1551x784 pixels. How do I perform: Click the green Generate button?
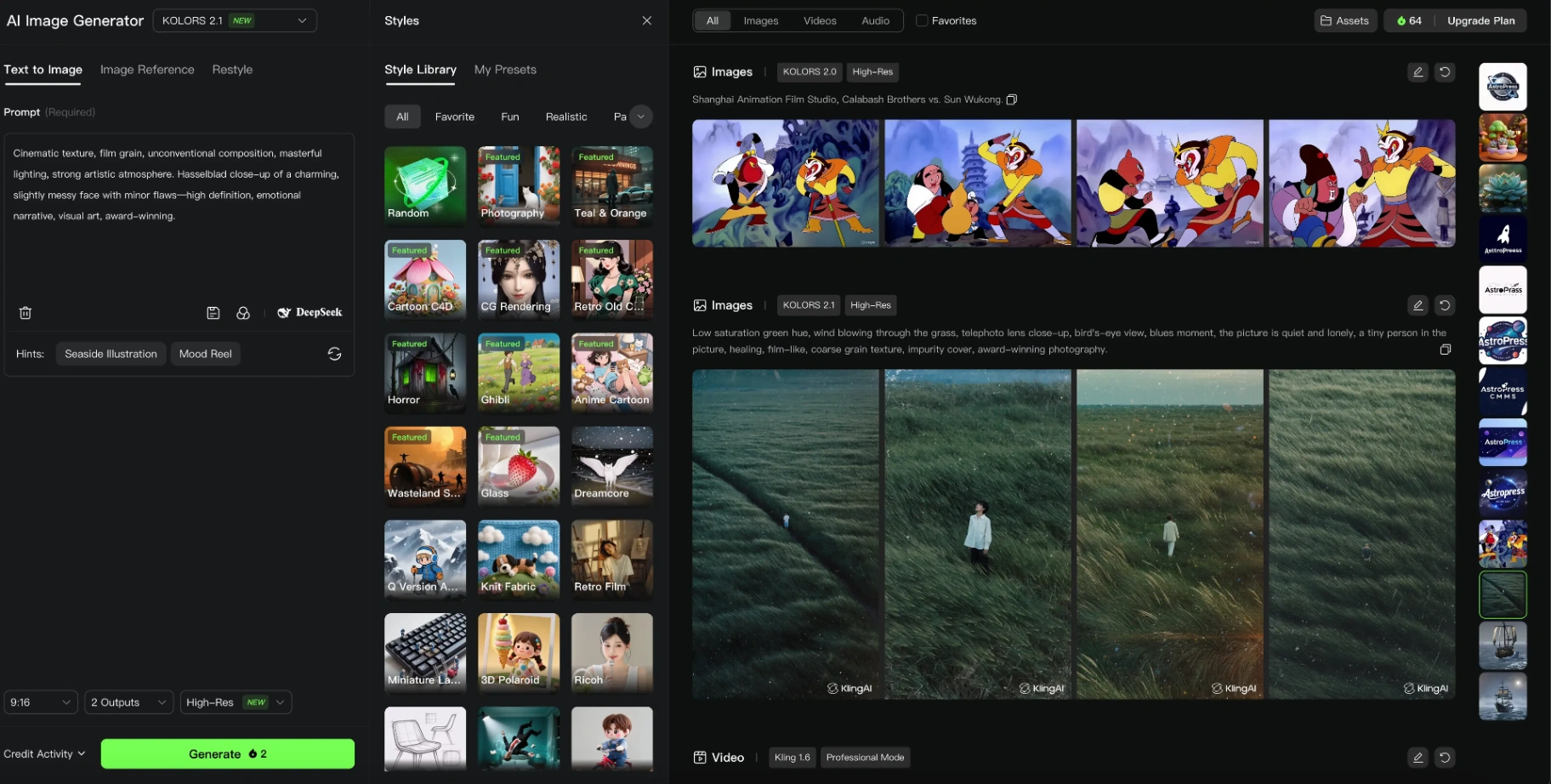pos(228,754)
